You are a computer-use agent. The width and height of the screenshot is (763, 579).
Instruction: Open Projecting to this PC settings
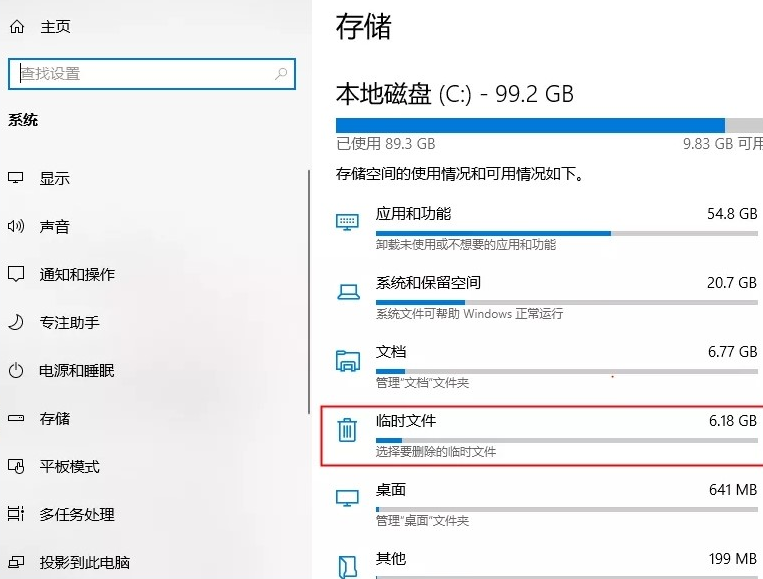[x=84, y=562]
